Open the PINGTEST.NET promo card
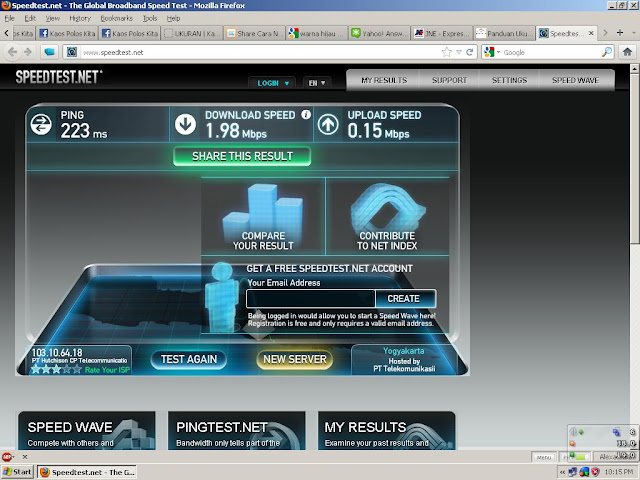 pyautogui.click(x=237, y=431)
